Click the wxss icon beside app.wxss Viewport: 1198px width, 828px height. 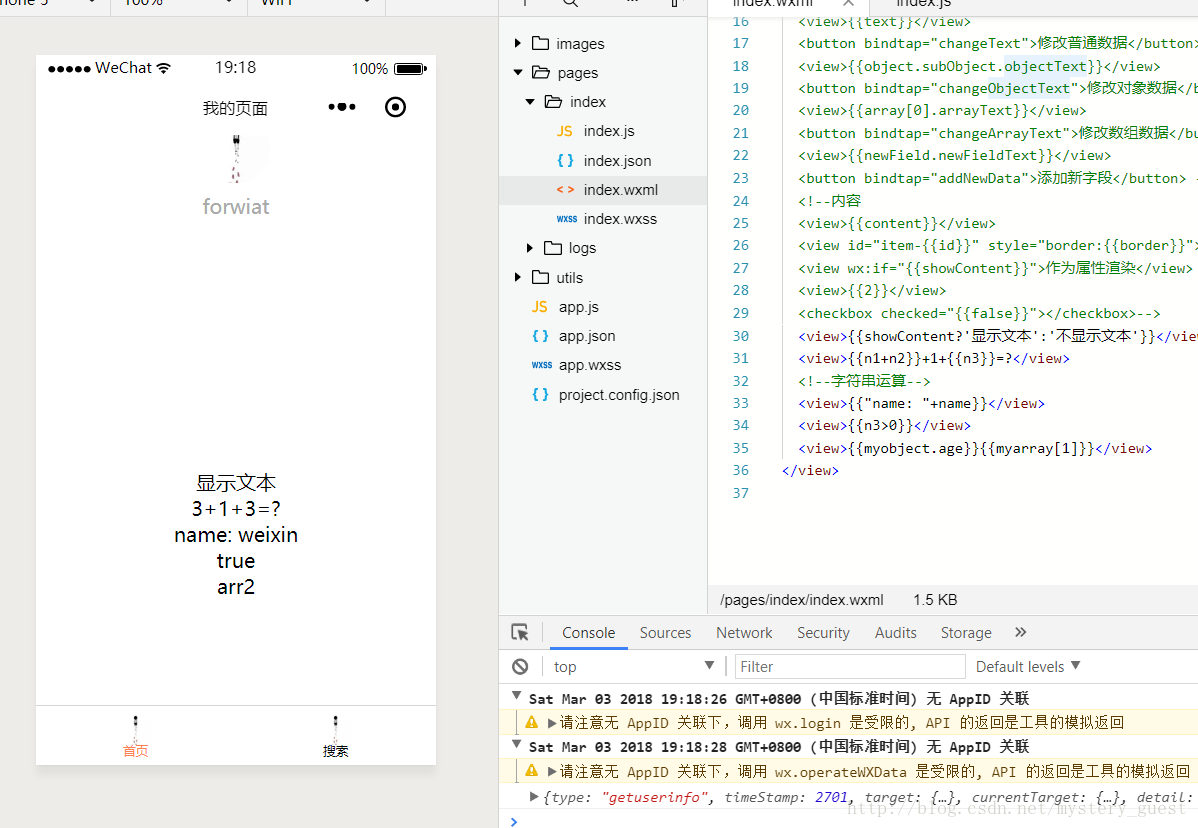coord(542,365)
